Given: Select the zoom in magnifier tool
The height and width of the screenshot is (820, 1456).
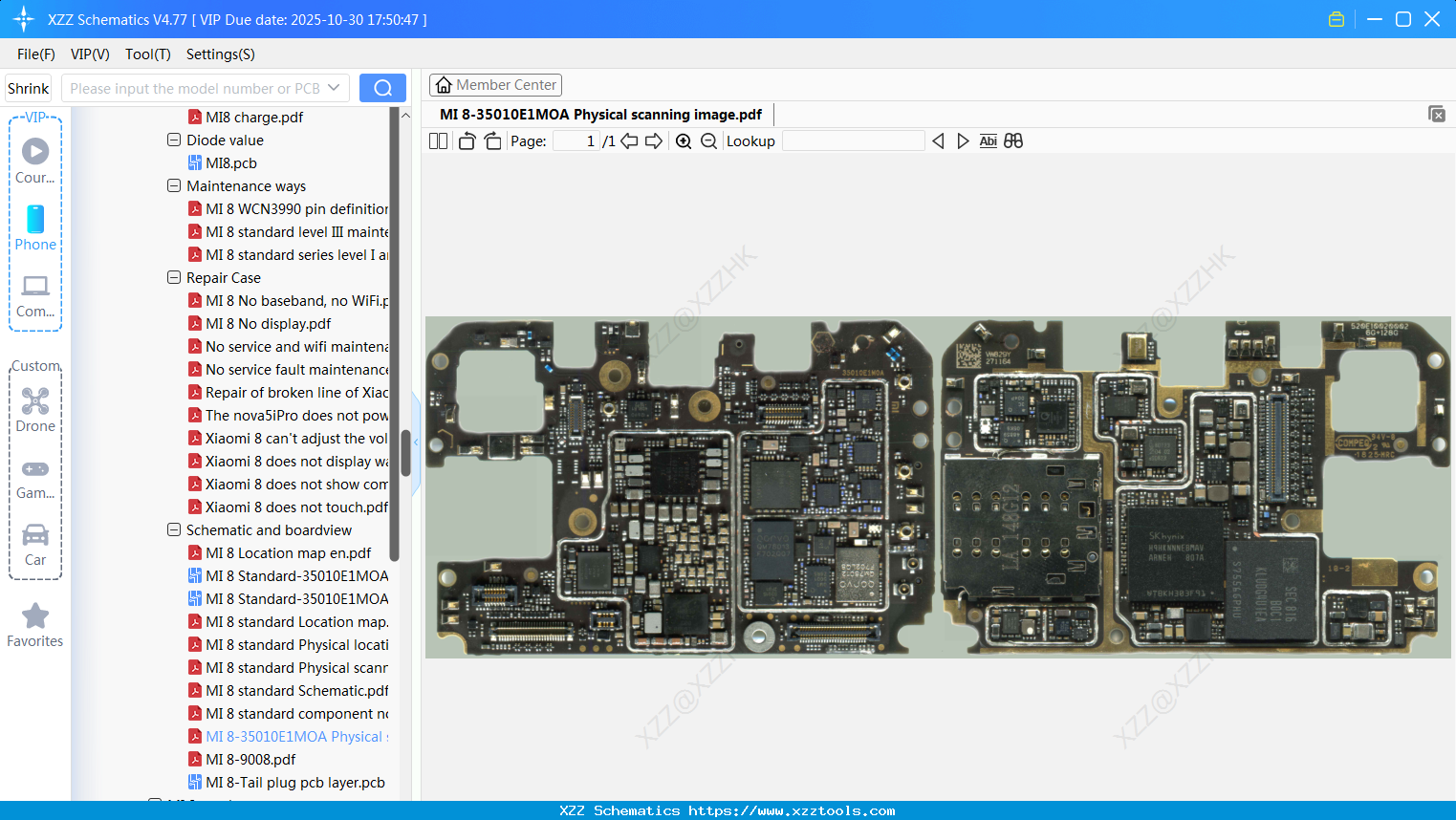Looking at the screenshot, I should pyautogui.click(x=684, y=140).
